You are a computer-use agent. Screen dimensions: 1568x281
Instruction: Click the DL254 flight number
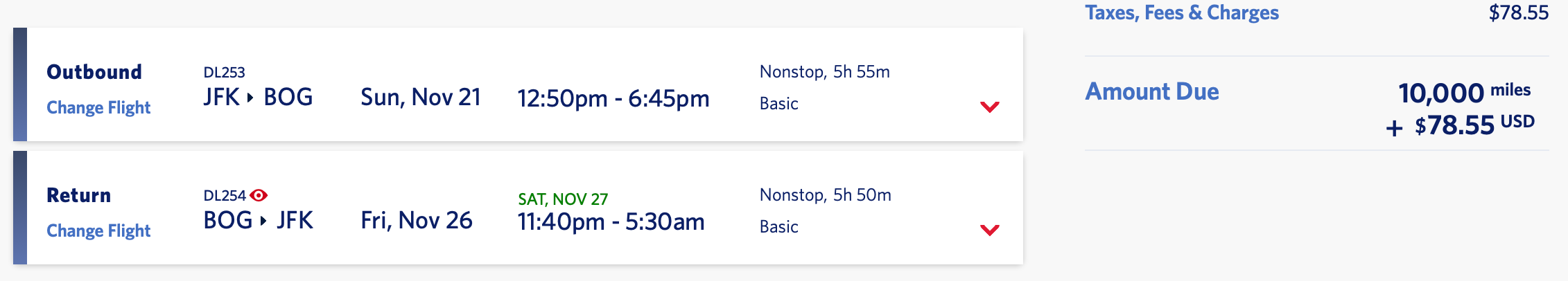click(225, 195)
